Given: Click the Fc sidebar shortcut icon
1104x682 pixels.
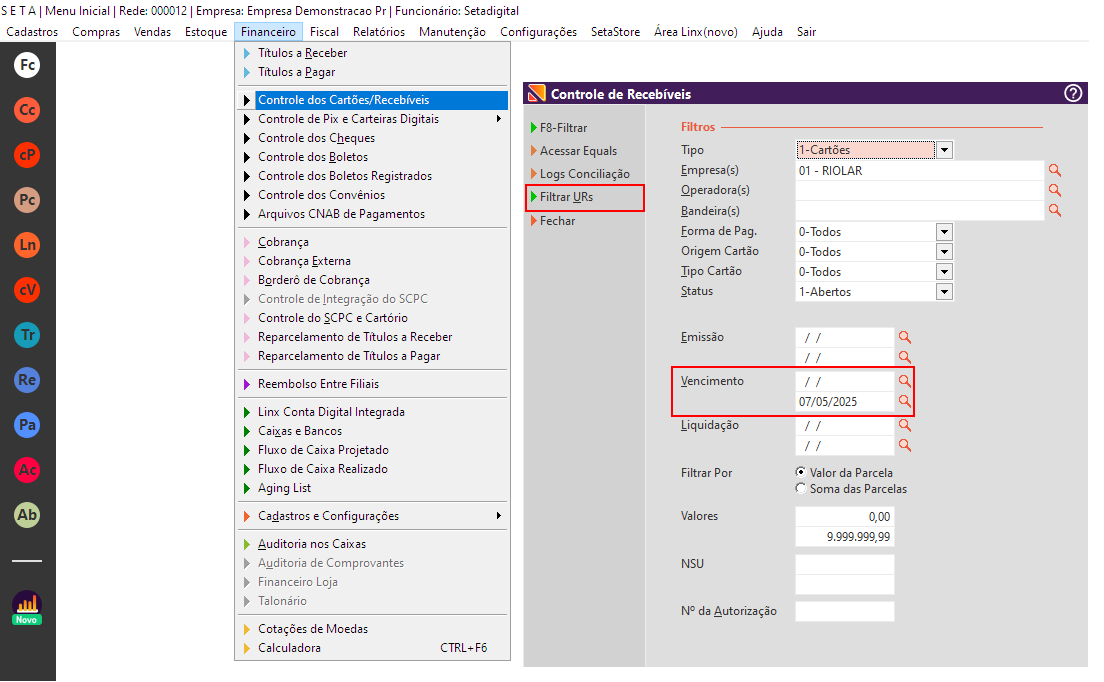Looking at the screenshot, I should coord(27,65).
